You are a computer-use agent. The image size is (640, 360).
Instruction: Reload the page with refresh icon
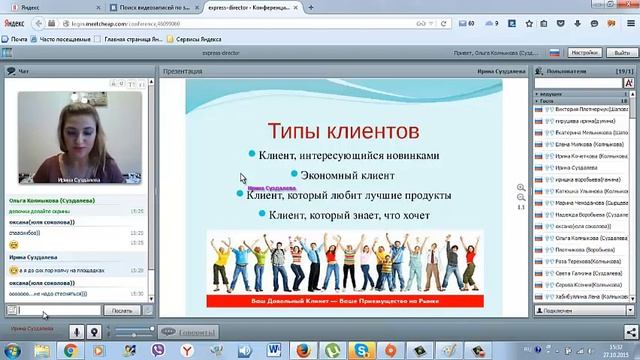tap(444, 24)
